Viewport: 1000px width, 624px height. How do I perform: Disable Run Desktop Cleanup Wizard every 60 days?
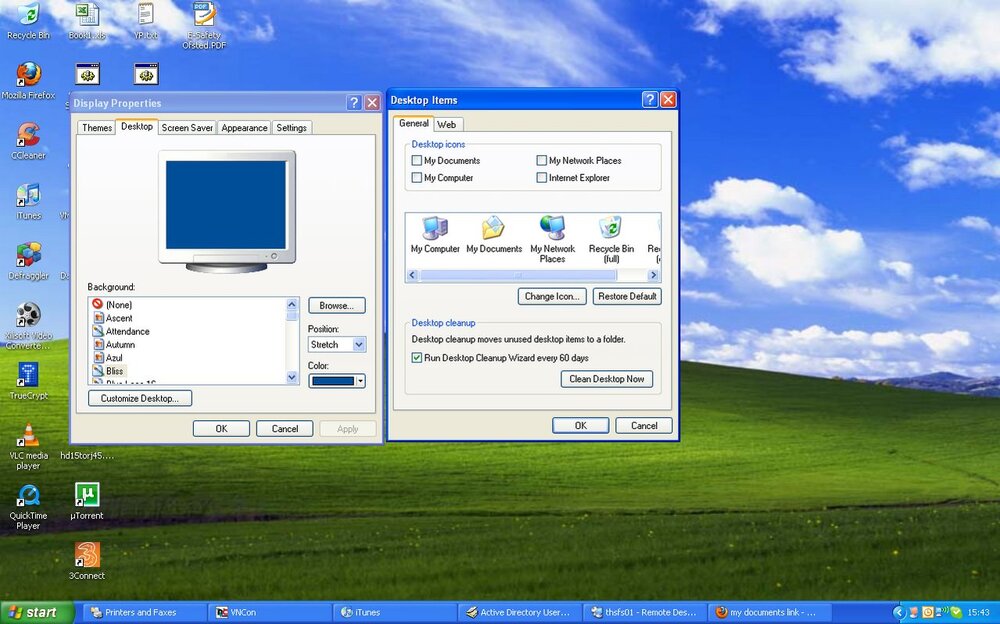[x=416, y=358]
